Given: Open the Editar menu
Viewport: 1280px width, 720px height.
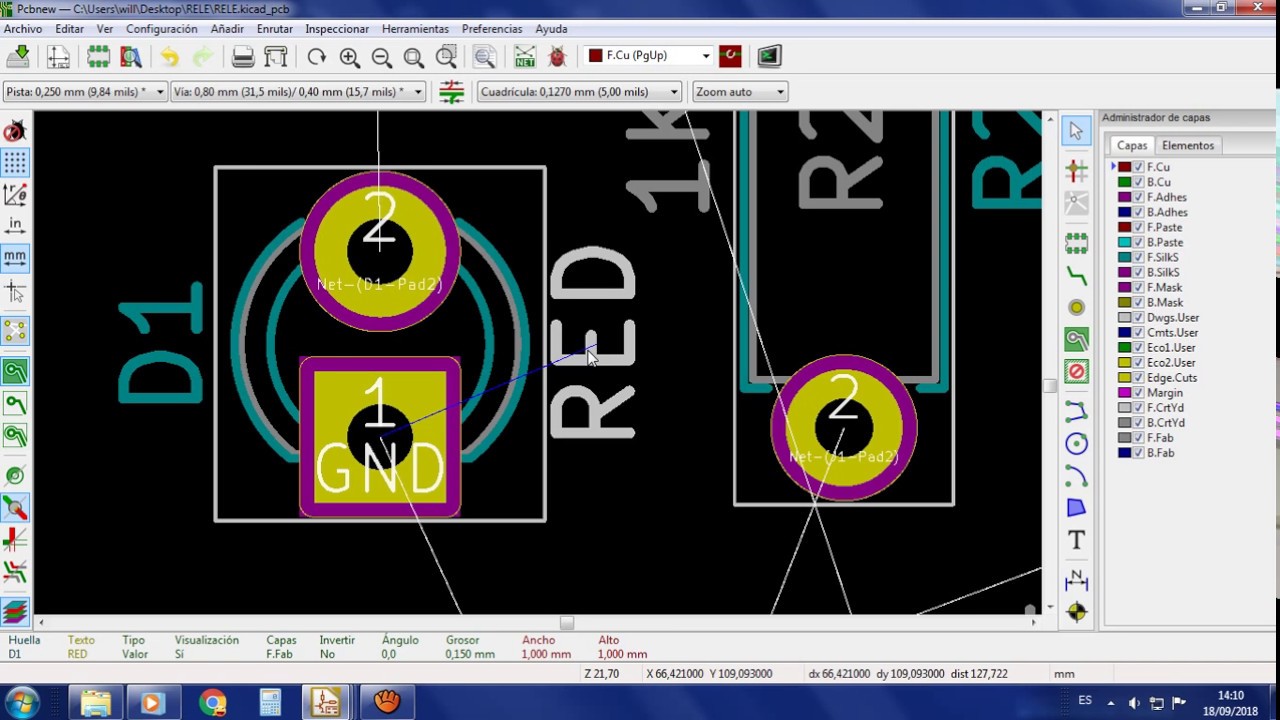Looking at the screenshot, I should click(x=69, y=29).
